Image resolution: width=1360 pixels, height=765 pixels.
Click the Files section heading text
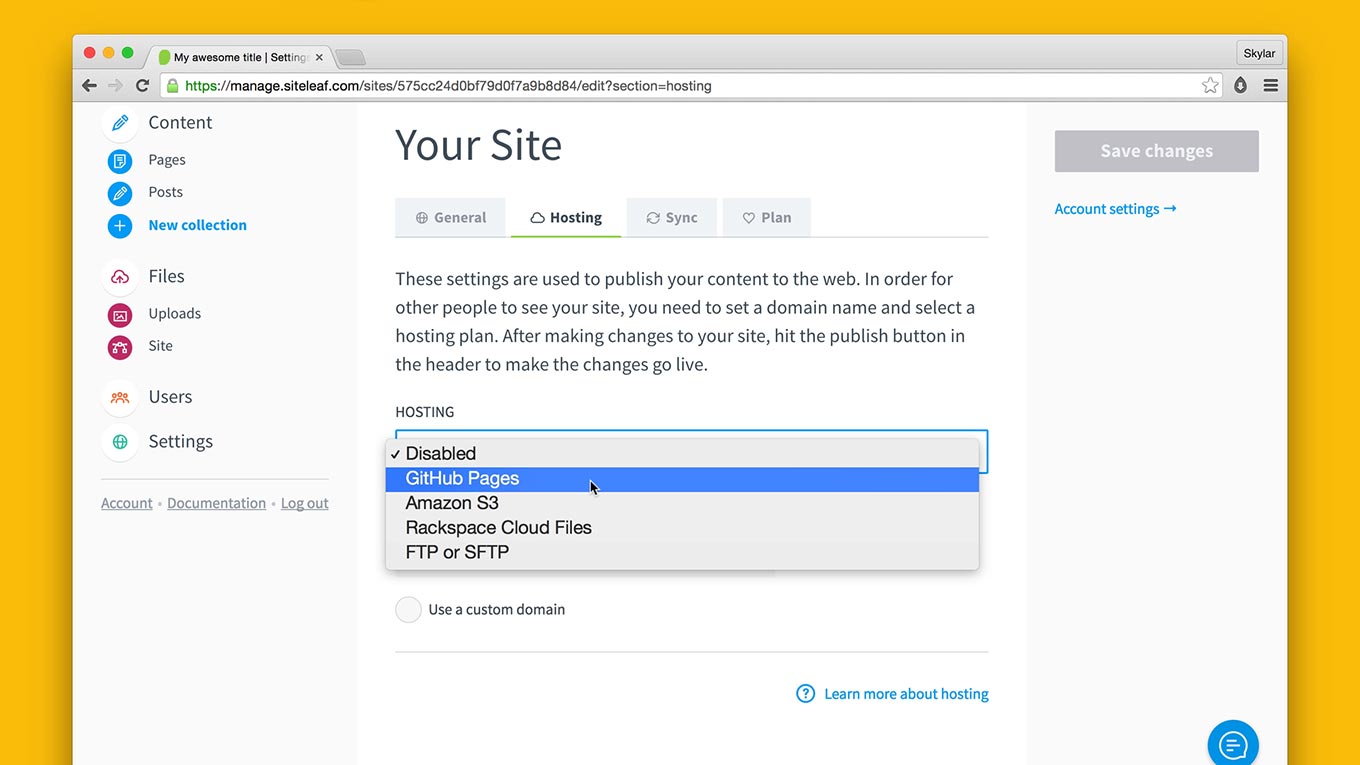[x=167, y=276]
